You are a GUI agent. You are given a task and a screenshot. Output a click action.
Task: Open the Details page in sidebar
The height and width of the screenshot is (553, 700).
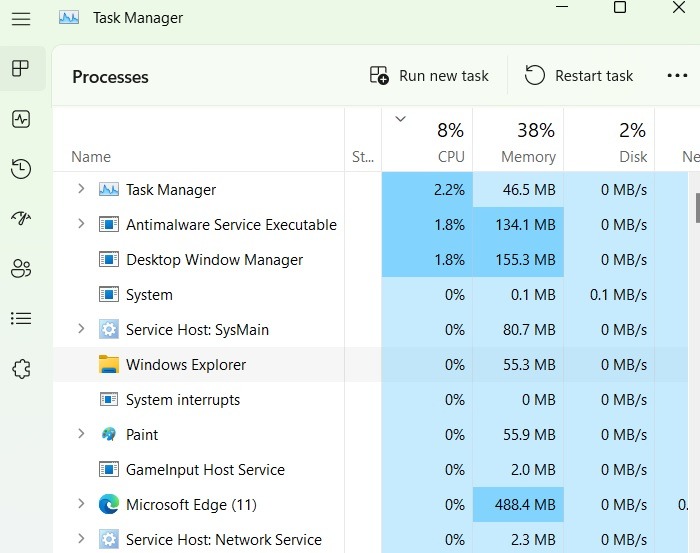(x=21, y=318)
